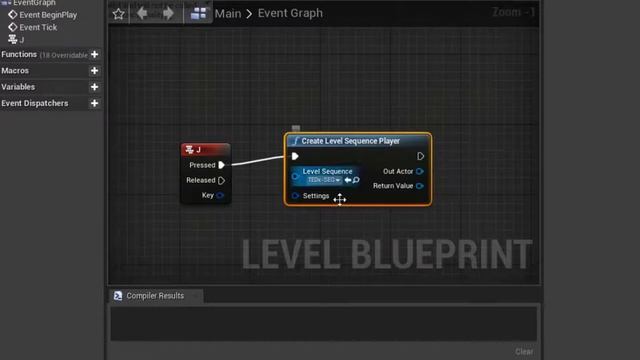Click the Out Actor output pin
Viewport: 640px width, 360px height.
tap(420, 171)
